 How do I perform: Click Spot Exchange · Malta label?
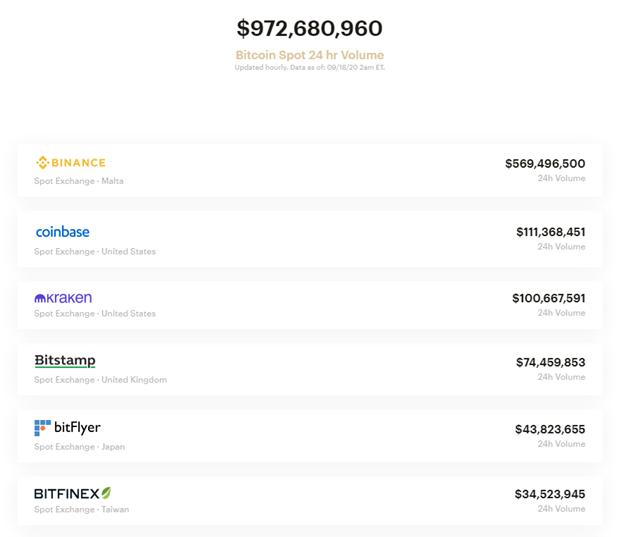point(79,181)
